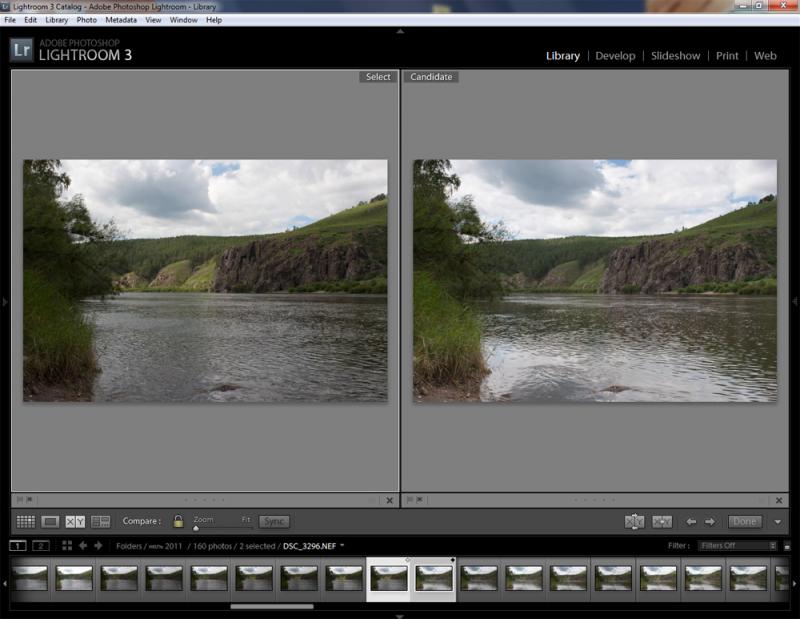Screen dimensions: 800x619
Task: Collapse the bottom filmstrip panel
Action: (x=400, y=616)
